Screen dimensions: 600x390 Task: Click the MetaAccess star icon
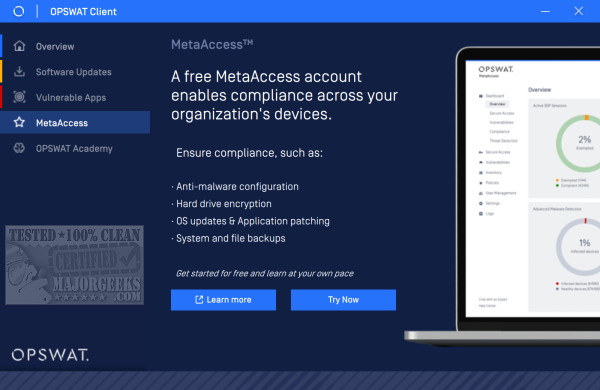point(19,122)
